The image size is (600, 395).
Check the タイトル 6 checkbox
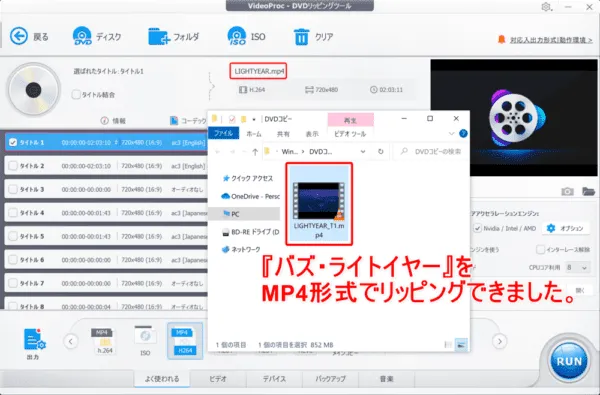13,260
